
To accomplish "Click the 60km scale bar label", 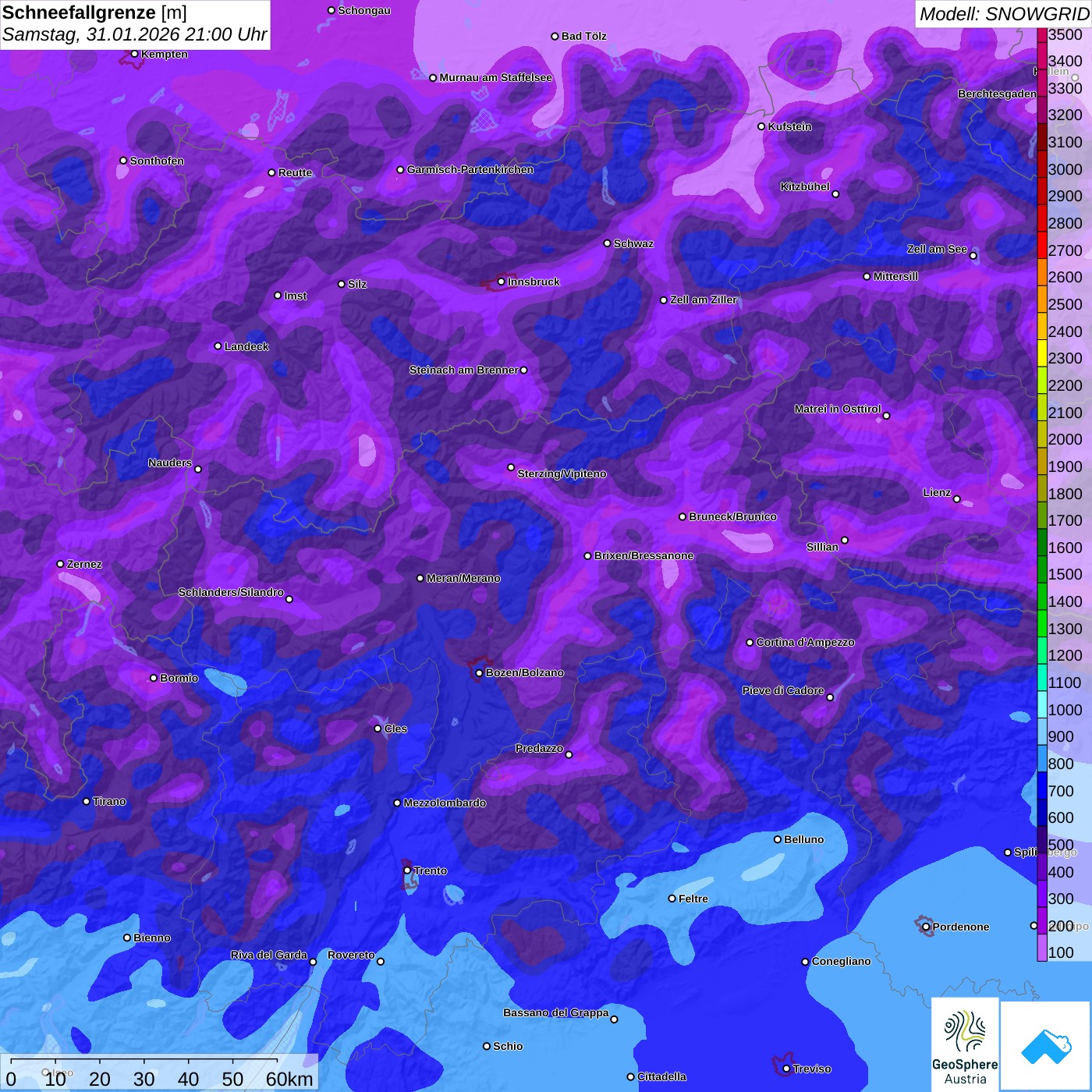I will (289, 1079).
